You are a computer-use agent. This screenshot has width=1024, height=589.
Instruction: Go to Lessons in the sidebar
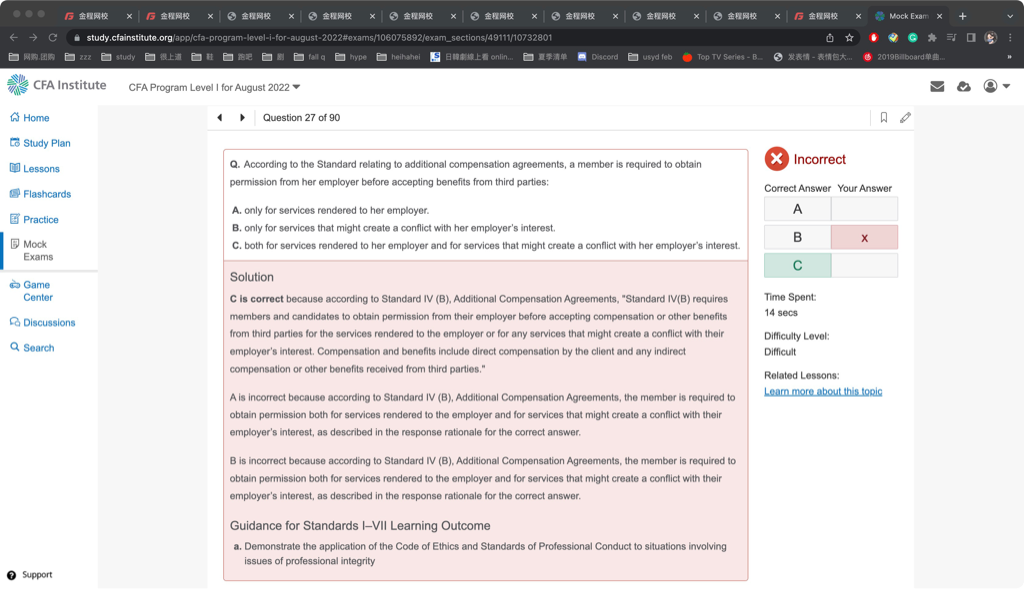click(x=35, y=168)
